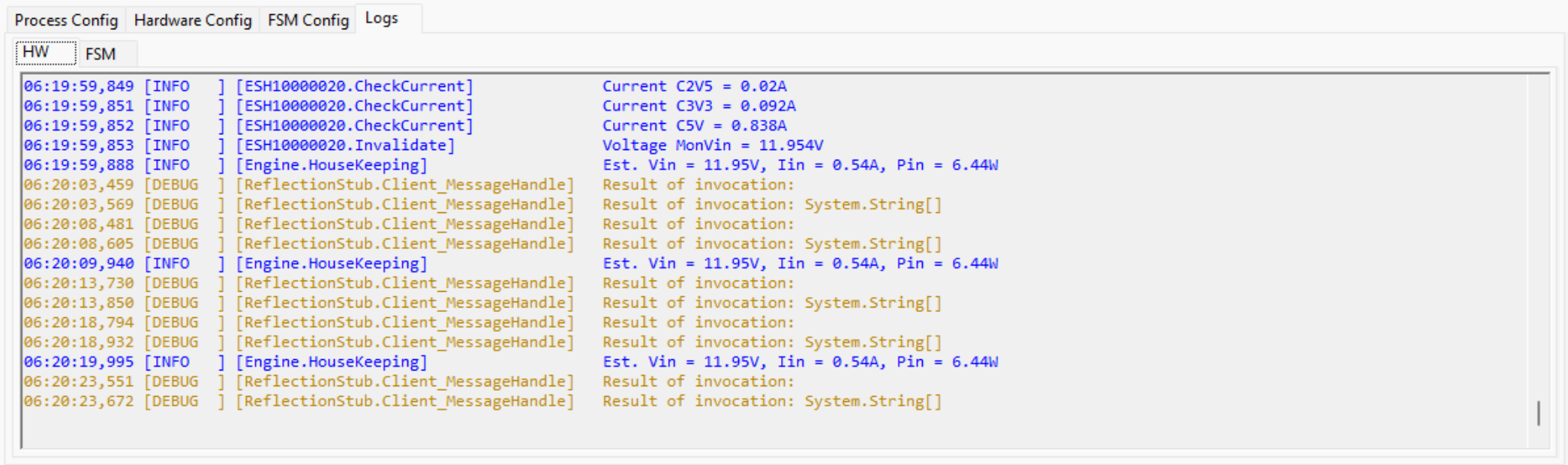Click the 06:19:59,888 Engine.HouseKeeping log line
The image size is (1568, 465).
(510, 165)
